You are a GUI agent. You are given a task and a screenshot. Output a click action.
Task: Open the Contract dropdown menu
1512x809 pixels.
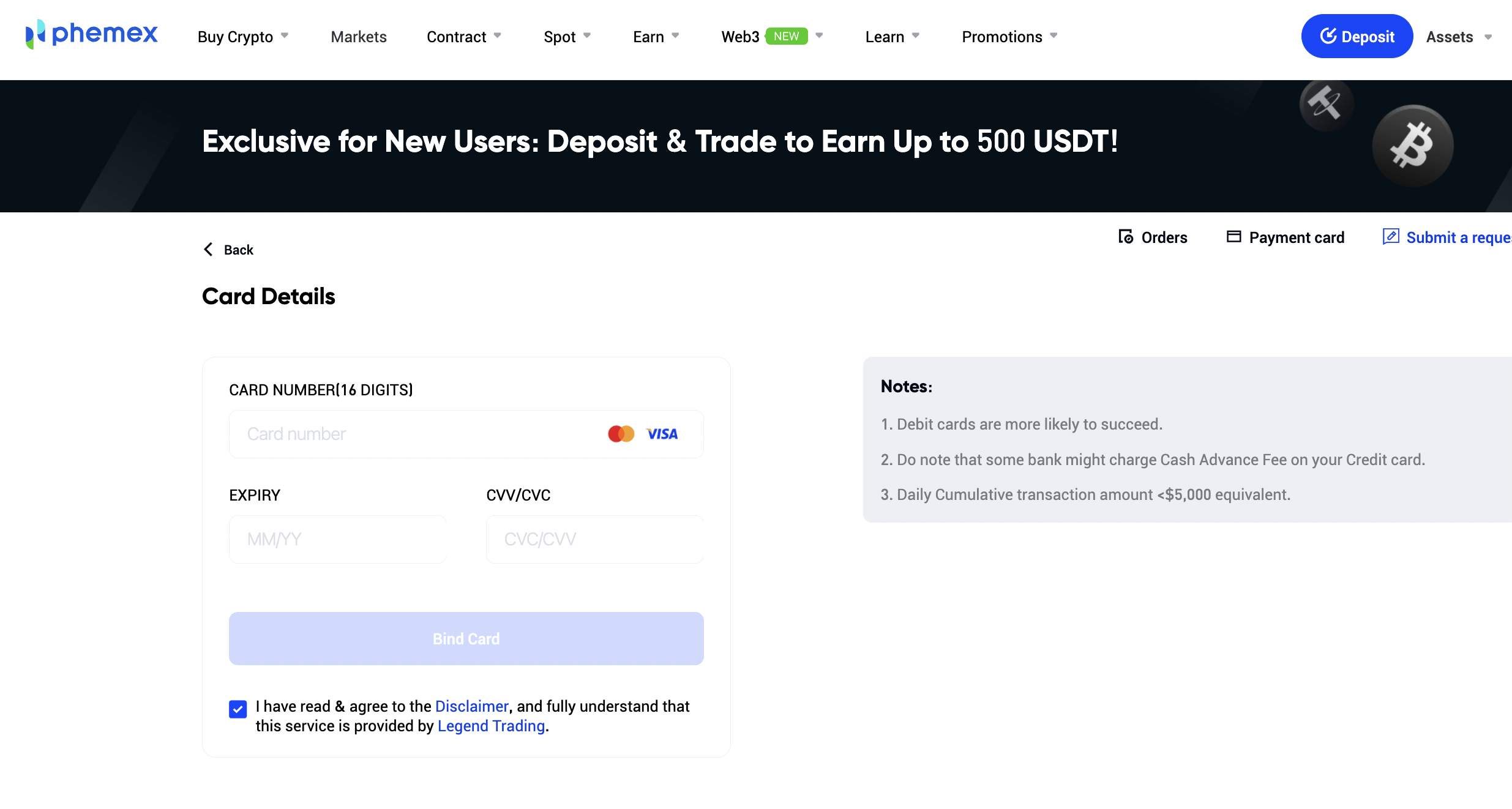(463, 37)
